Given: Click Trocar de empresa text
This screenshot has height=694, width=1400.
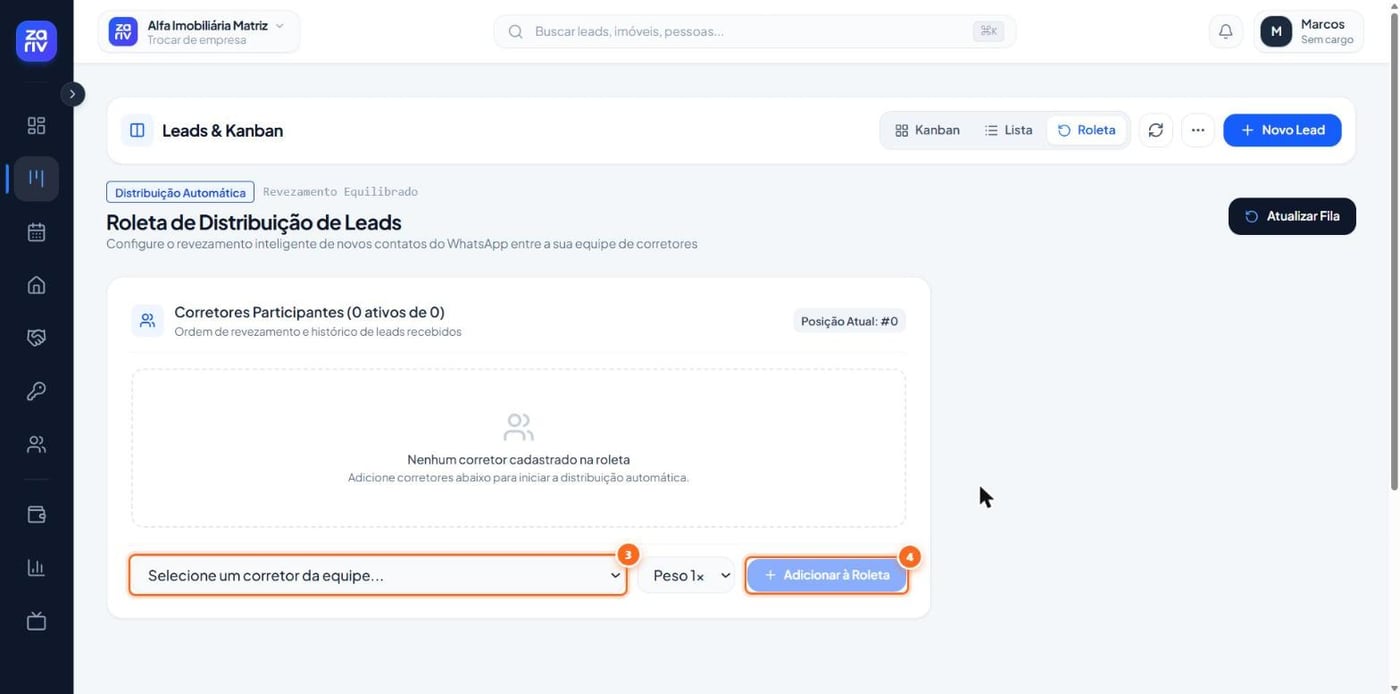Looking at the screenshot, I should click(x=197, y=40).
